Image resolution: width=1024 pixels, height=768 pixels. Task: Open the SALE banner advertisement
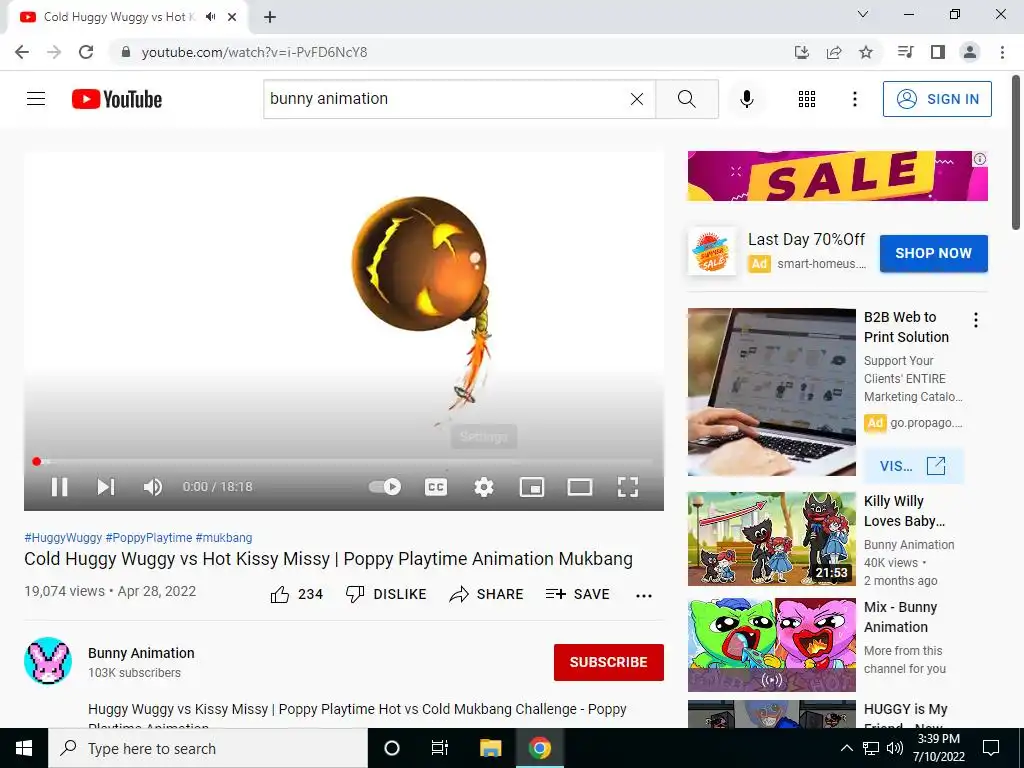(x=837, y=176)
